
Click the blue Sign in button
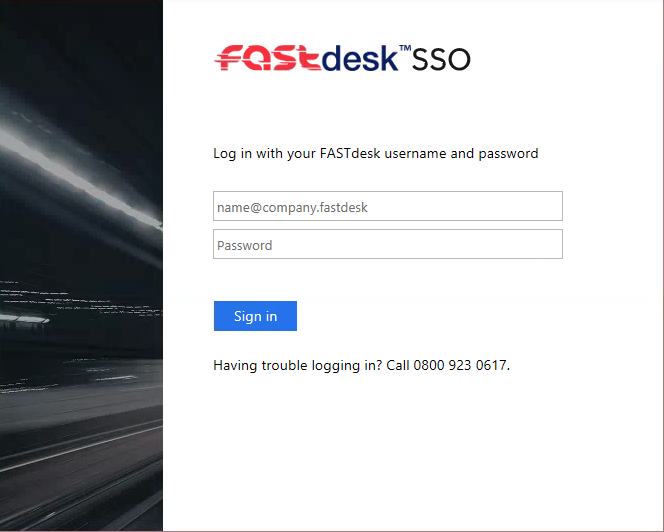[x=255, y=316]
